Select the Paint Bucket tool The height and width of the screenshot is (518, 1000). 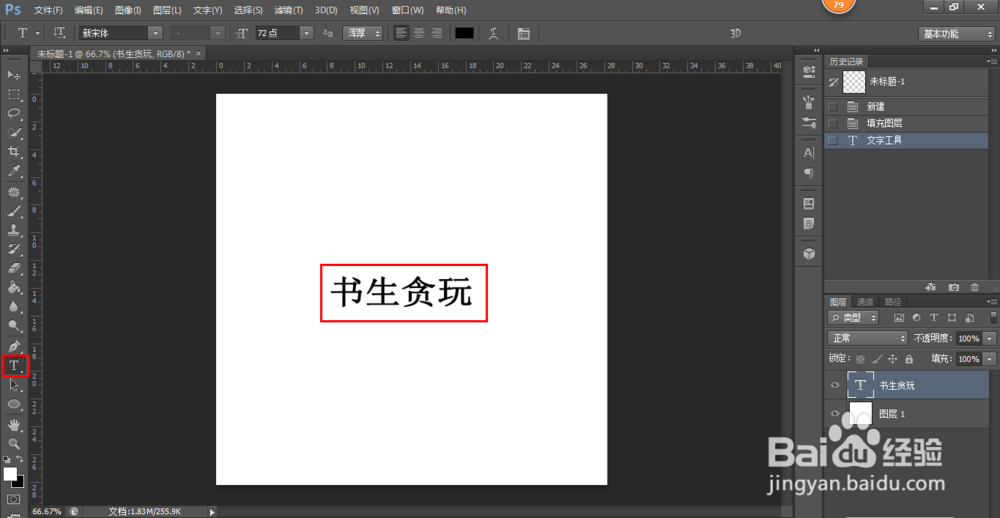(14, 288)
